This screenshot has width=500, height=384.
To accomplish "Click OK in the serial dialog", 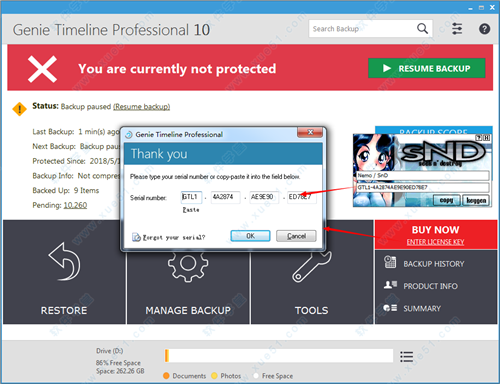I will (250, 236).
